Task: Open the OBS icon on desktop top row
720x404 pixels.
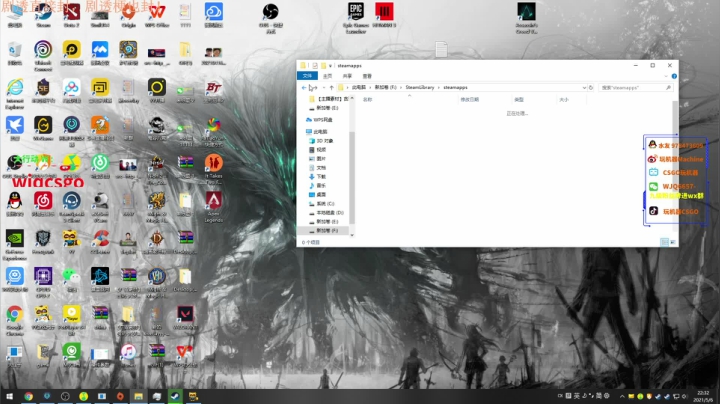Action: (x=270, y=17)
